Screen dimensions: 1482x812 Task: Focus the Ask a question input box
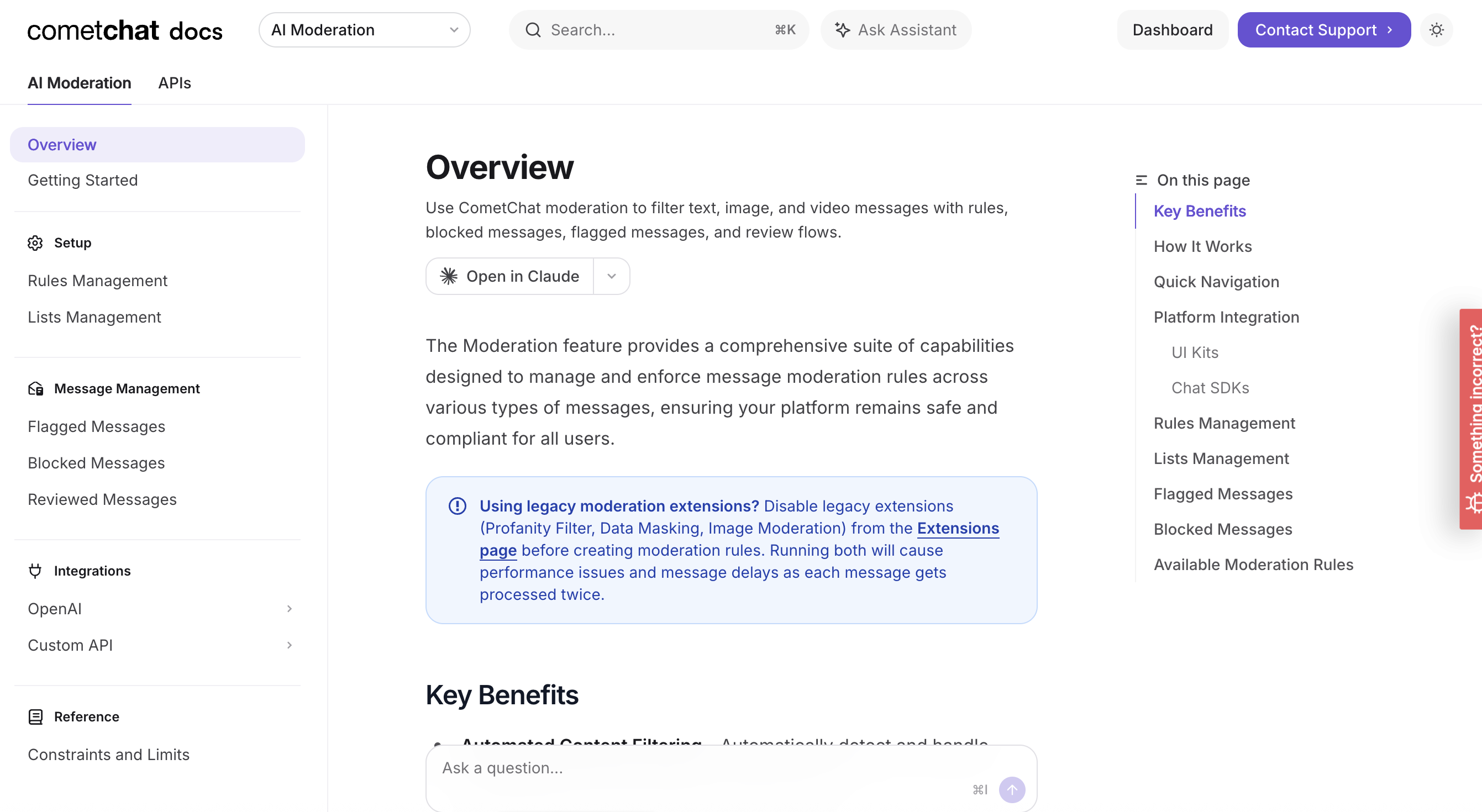pyautogui.click(x=731, y=779)
